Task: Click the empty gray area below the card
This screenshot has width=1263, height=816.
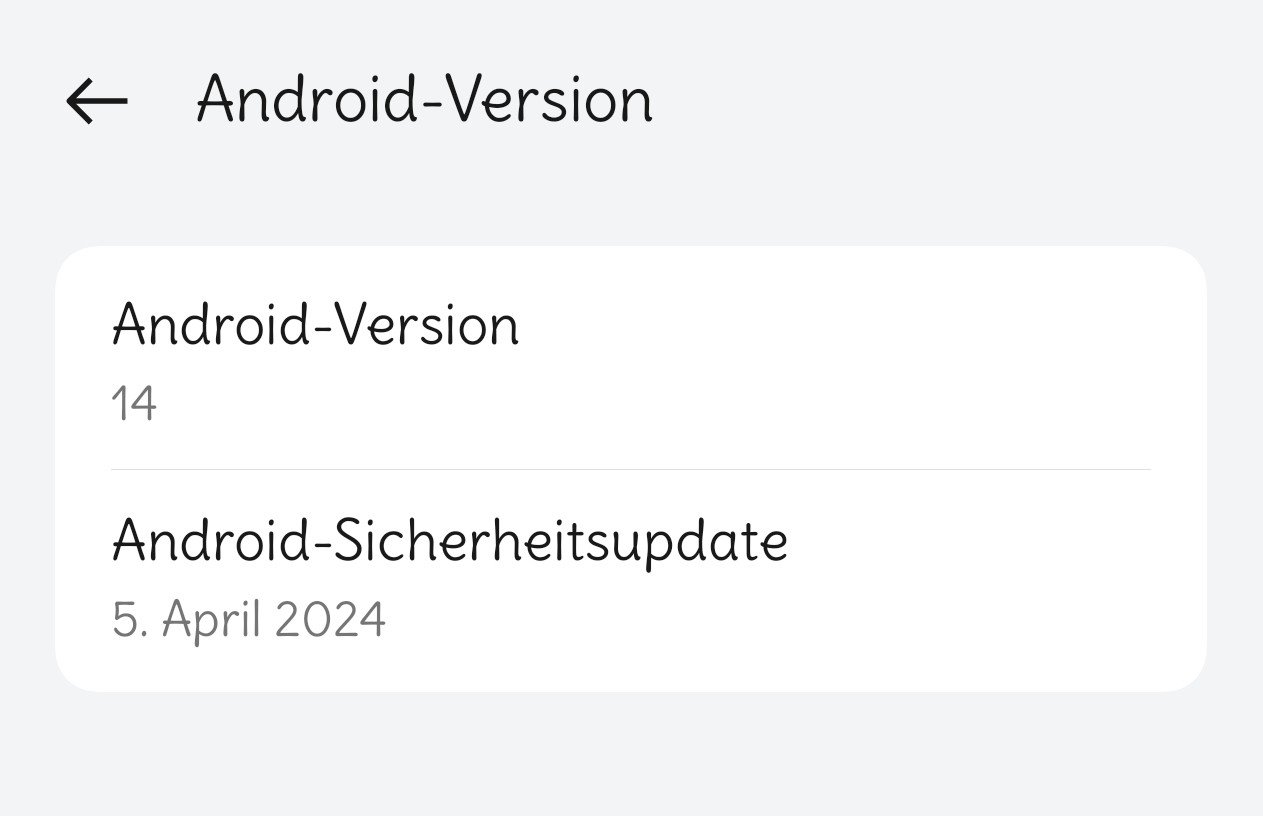Action: pos(630,755)
